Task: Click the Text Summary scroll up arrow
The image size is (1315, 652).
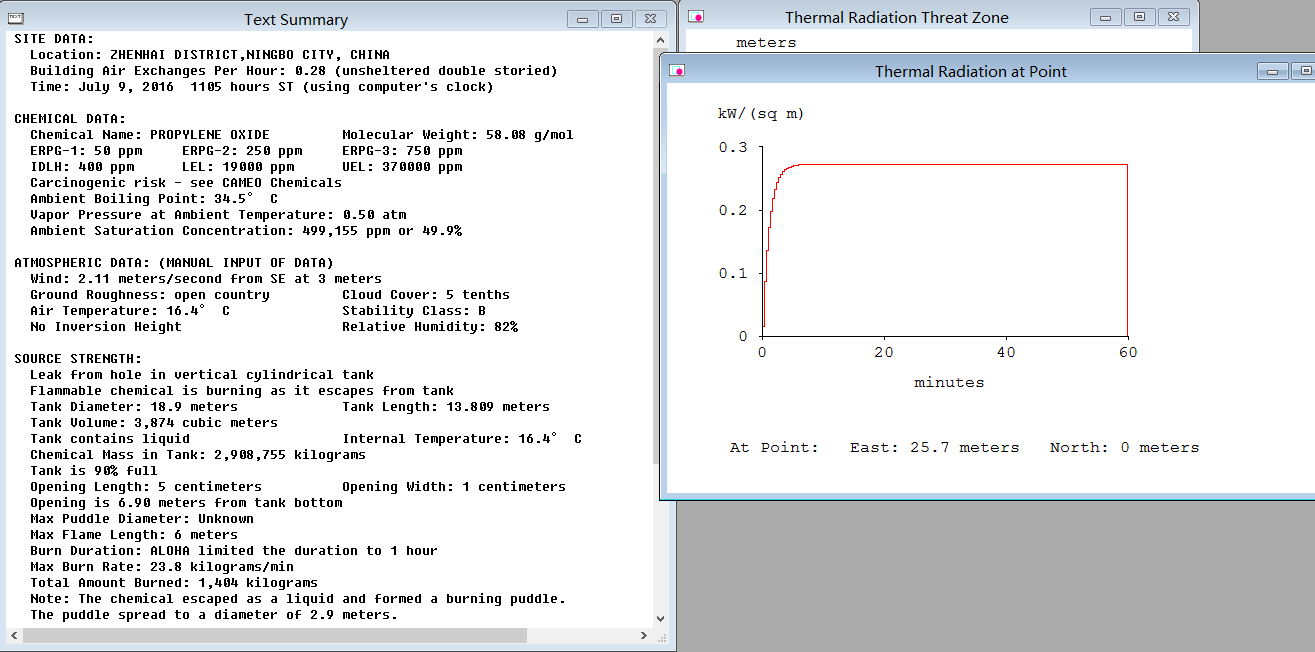Action: click(x=660, y=39)
